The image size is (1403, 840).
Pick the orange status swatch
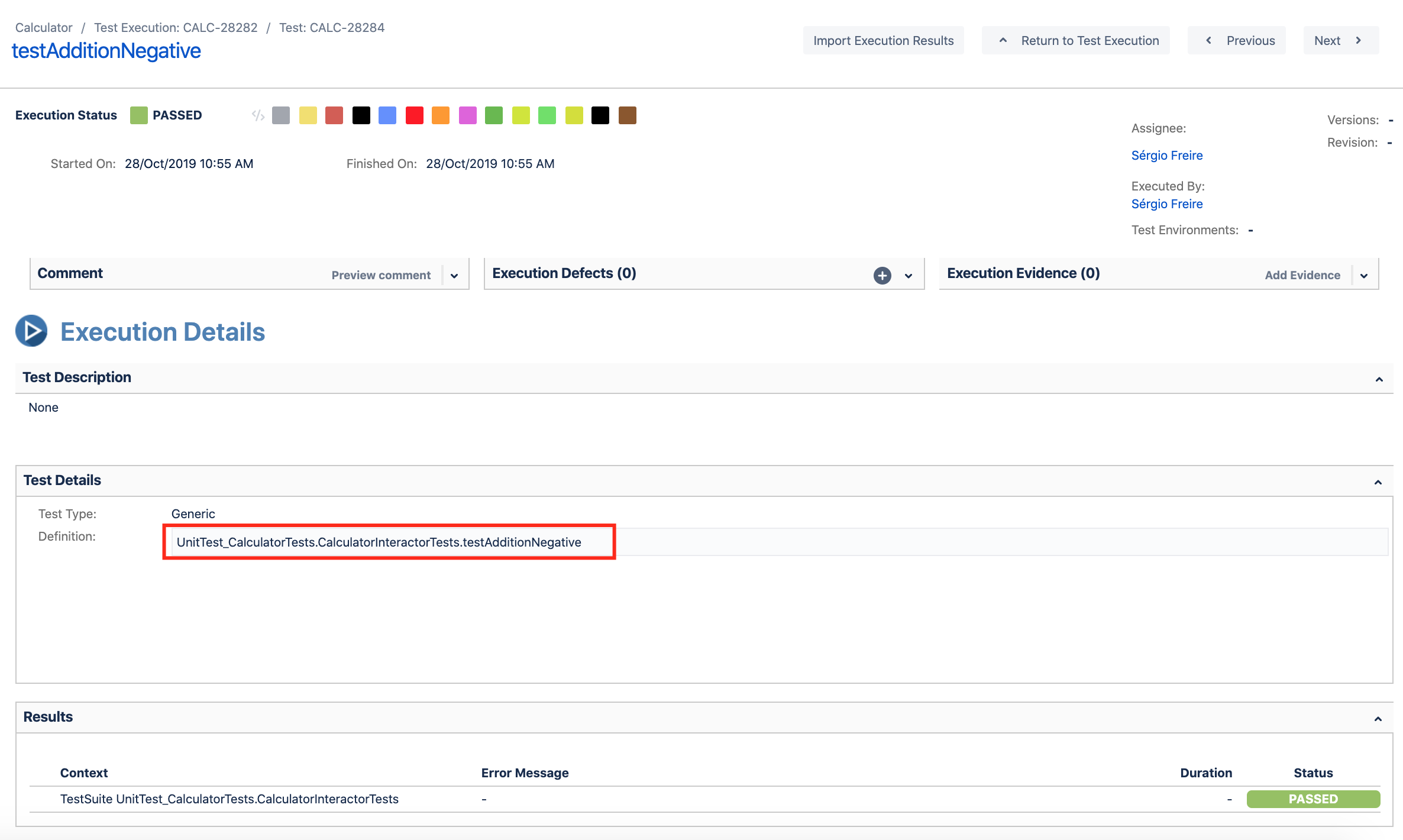tap(441, 115)
